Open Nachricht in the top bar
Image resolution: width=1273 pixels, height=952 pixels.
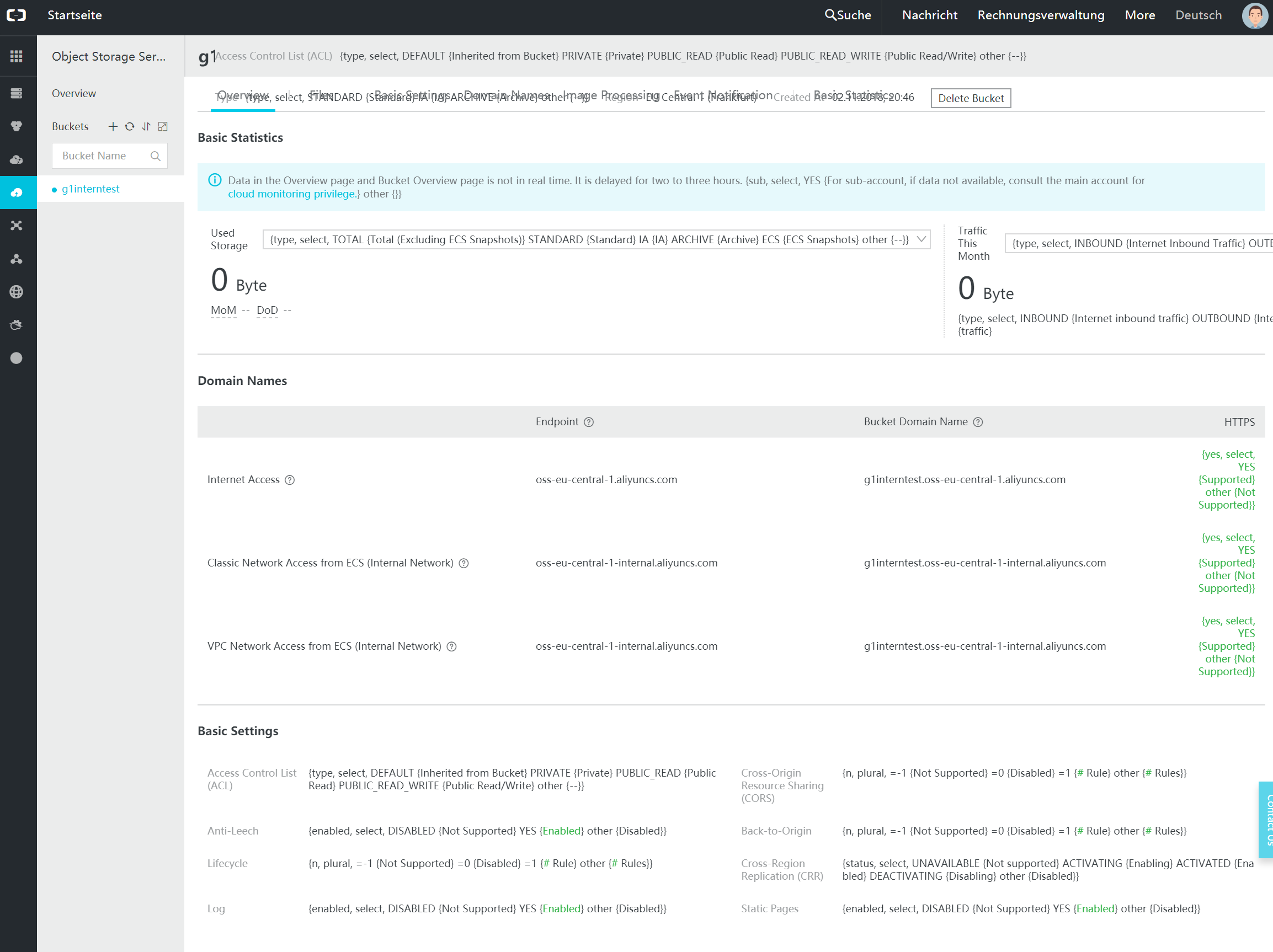click(x=929, y=15)
